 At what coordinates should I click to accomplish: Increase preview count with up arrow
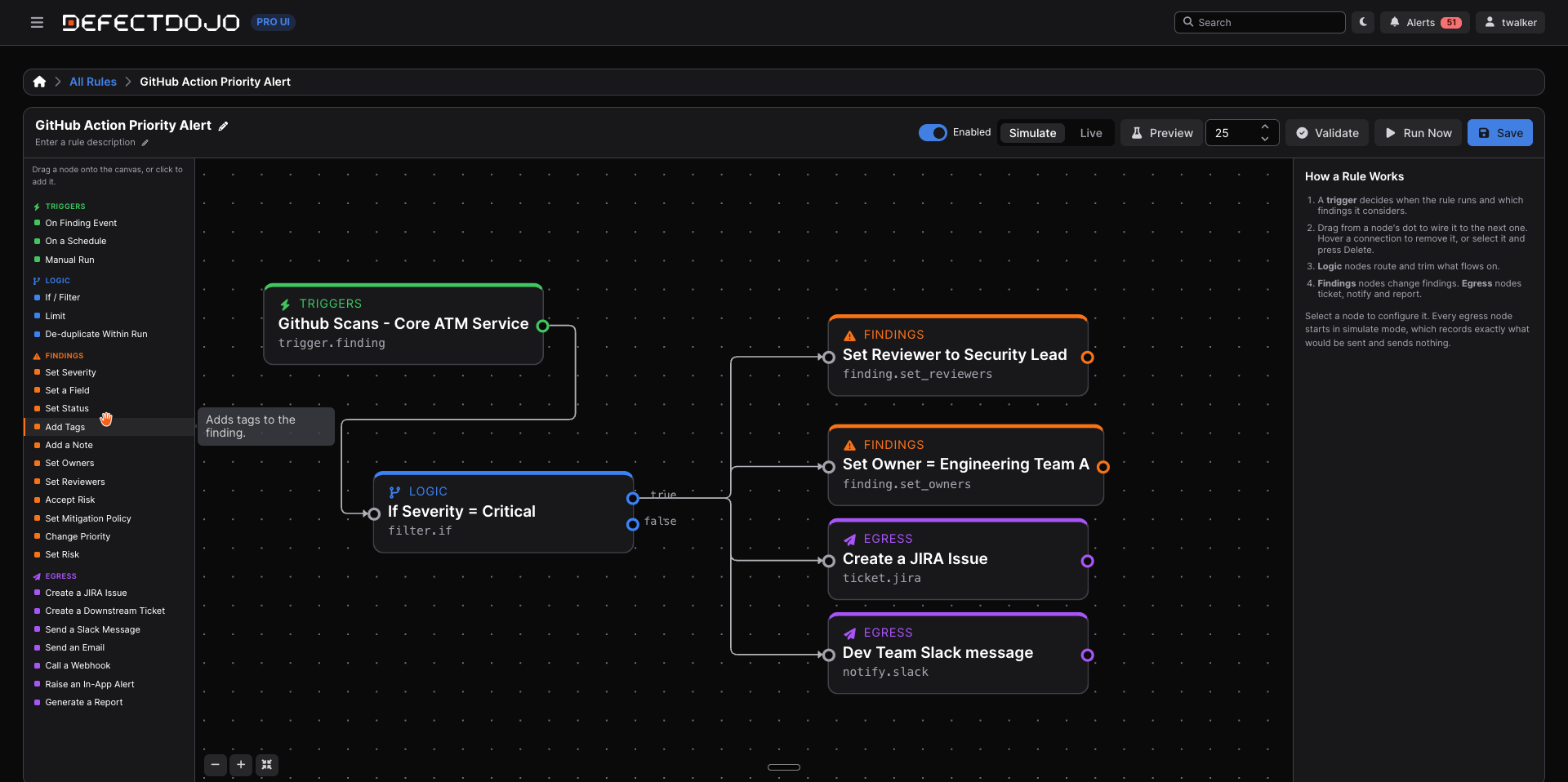[1265, 127]
